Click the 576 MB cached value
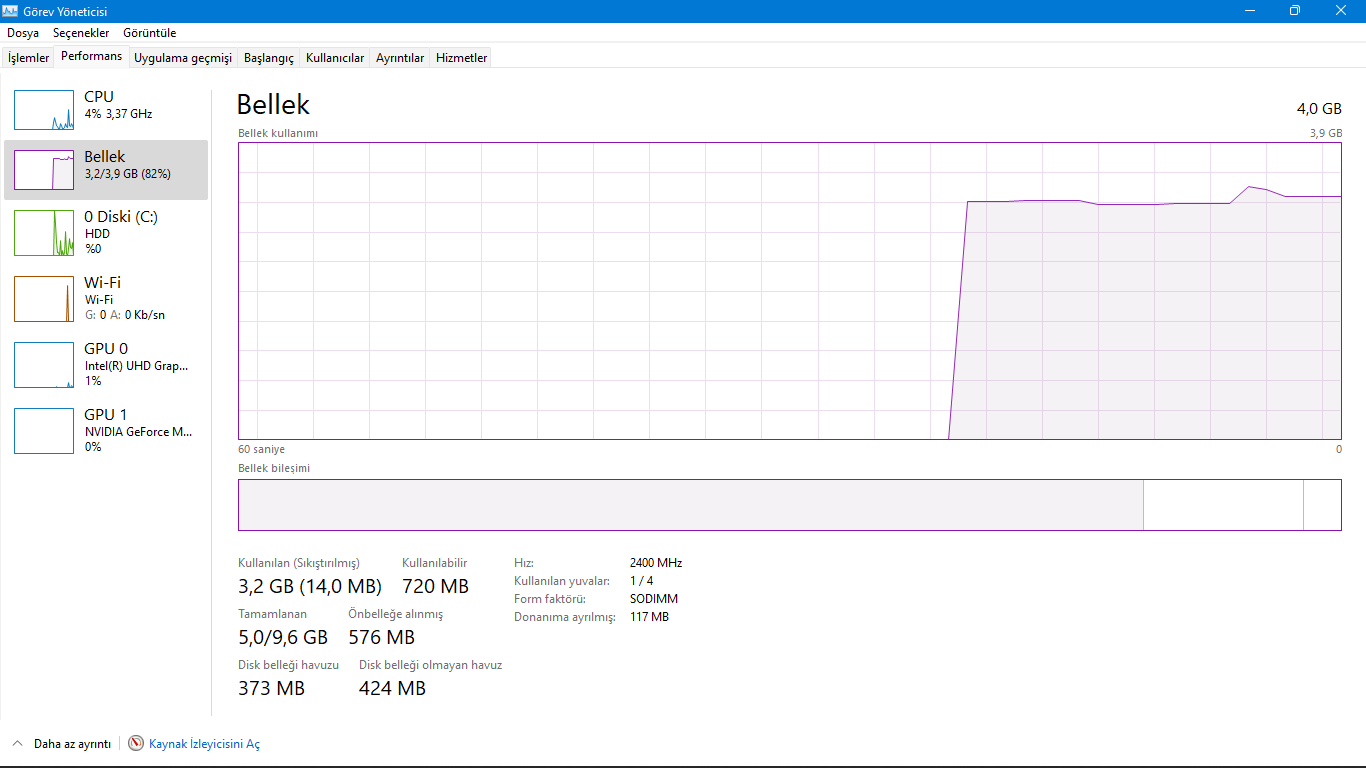1366x768 pixels. pos(381,637)
